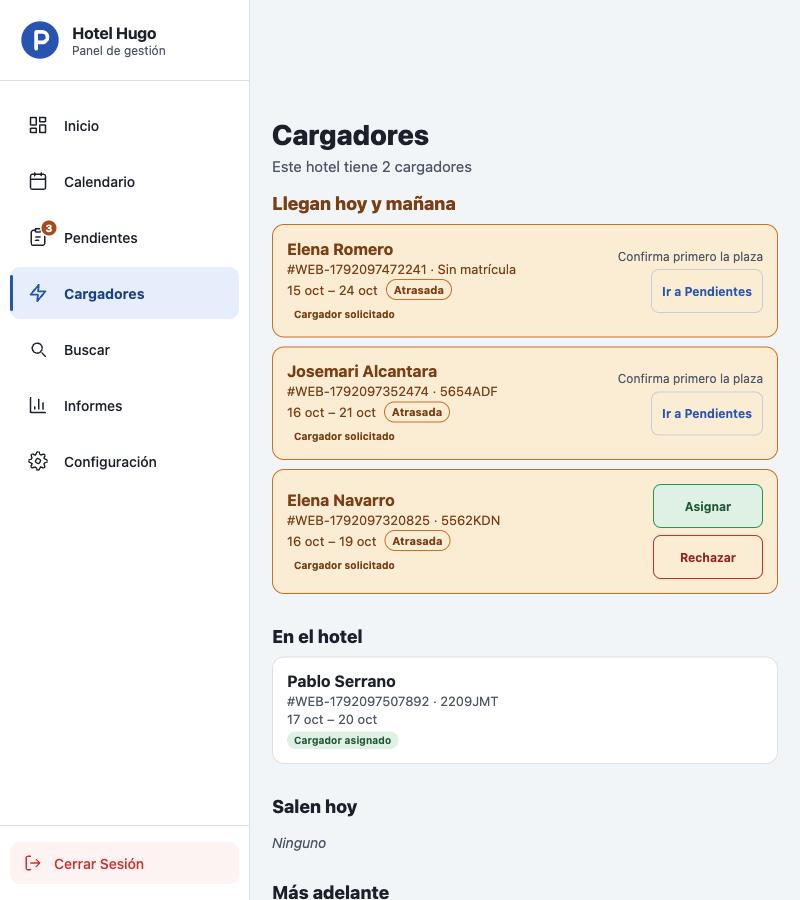The height and width of the screenshot is (900, 800).
Task: Click the Pablo Serrano name
Action: click(x=341, y=681)
